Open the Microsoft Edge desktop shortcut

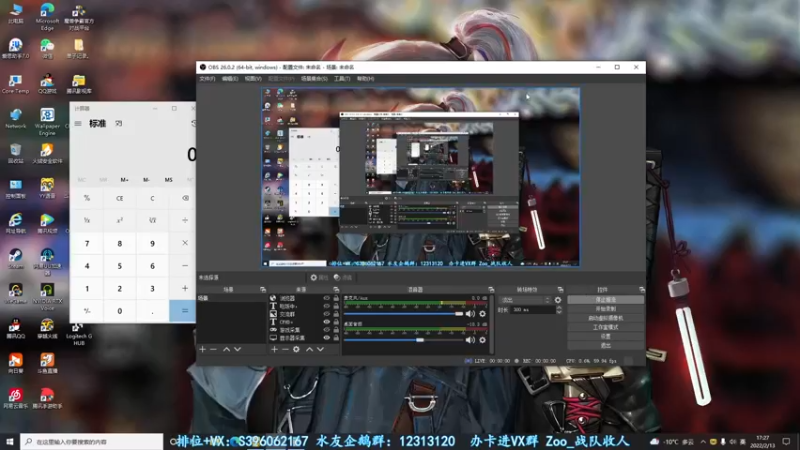[x=47, y=16]
